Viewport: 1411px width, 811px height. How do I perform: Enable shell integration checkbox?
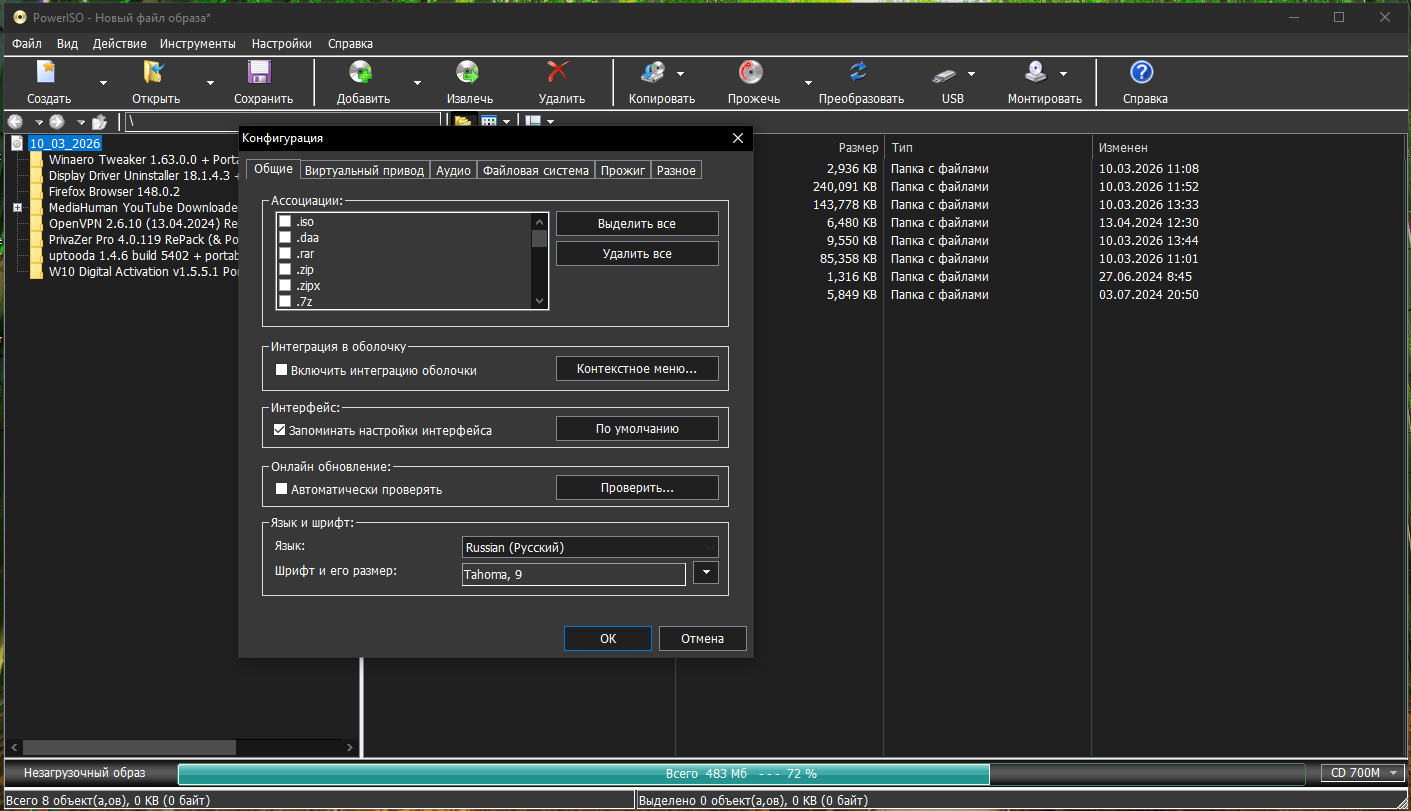(x=282, y=370)
